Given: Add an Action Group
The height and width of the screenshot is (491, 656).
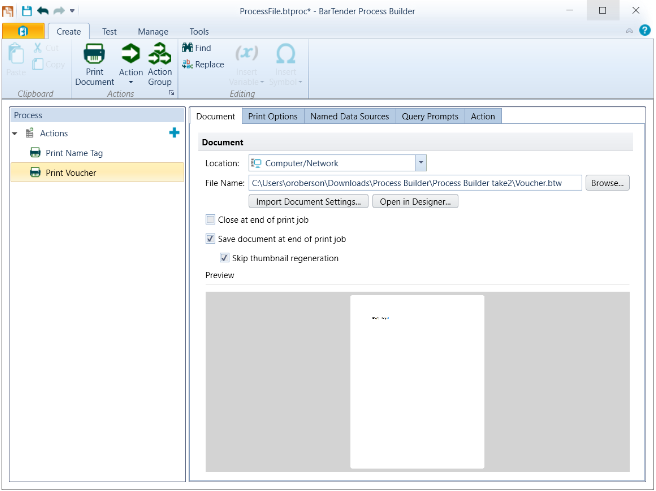Looking at the screenshot, I should pyautogui.click(x=159, y=64).
